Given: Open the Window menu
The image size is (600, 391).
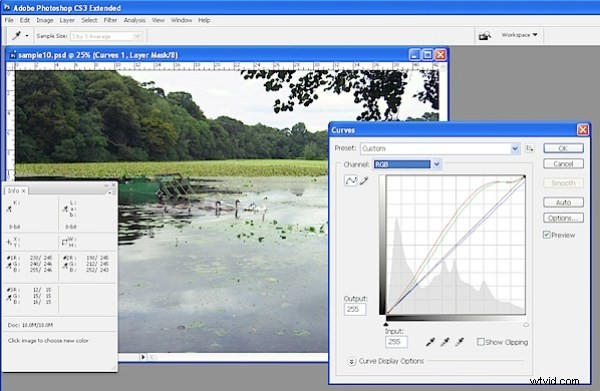Looking at the screenshot, I should coord(181,20).
